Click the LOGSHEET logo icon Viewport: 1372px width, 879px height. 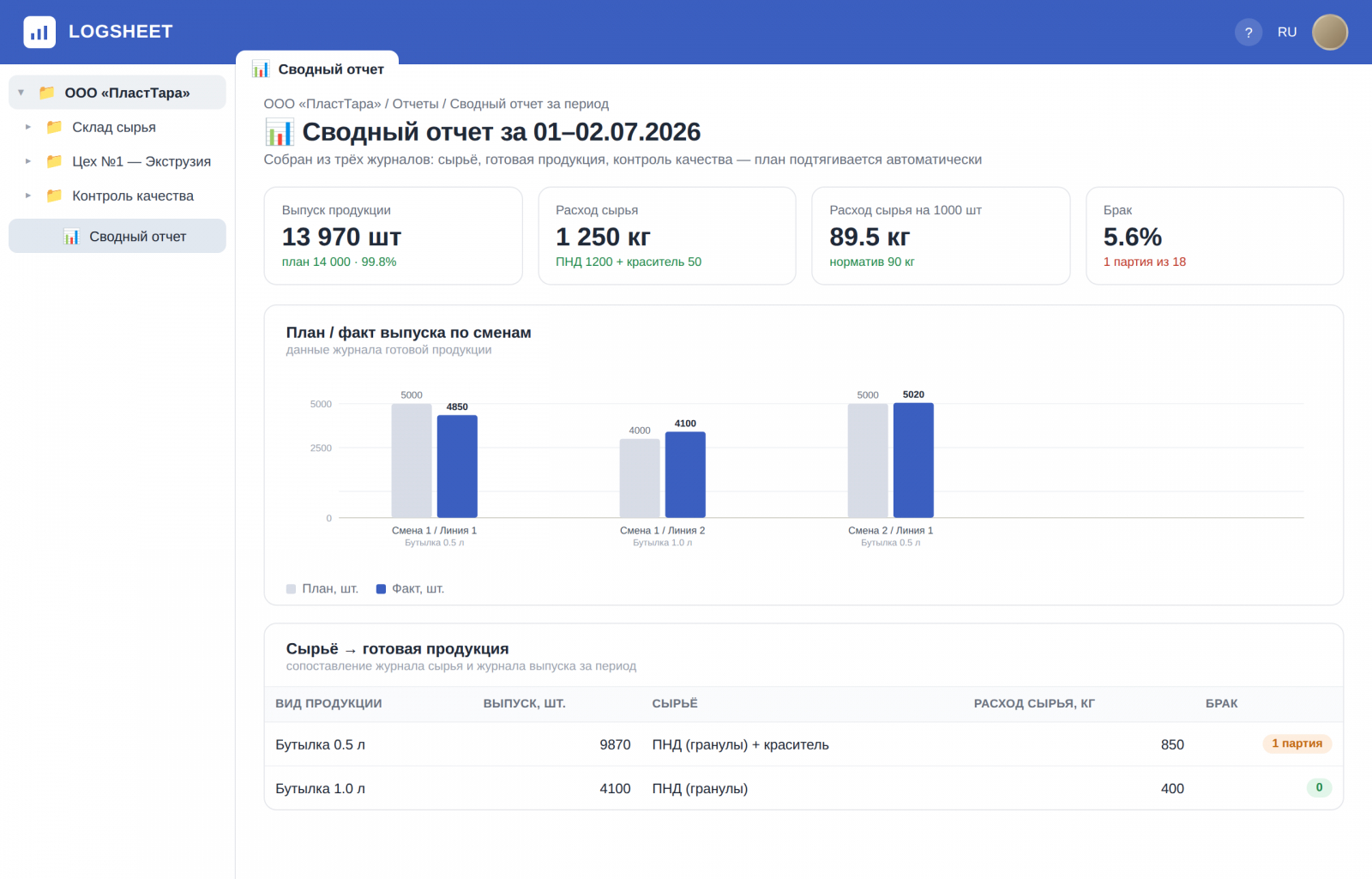pyautogui.click(x=39, y=32)
